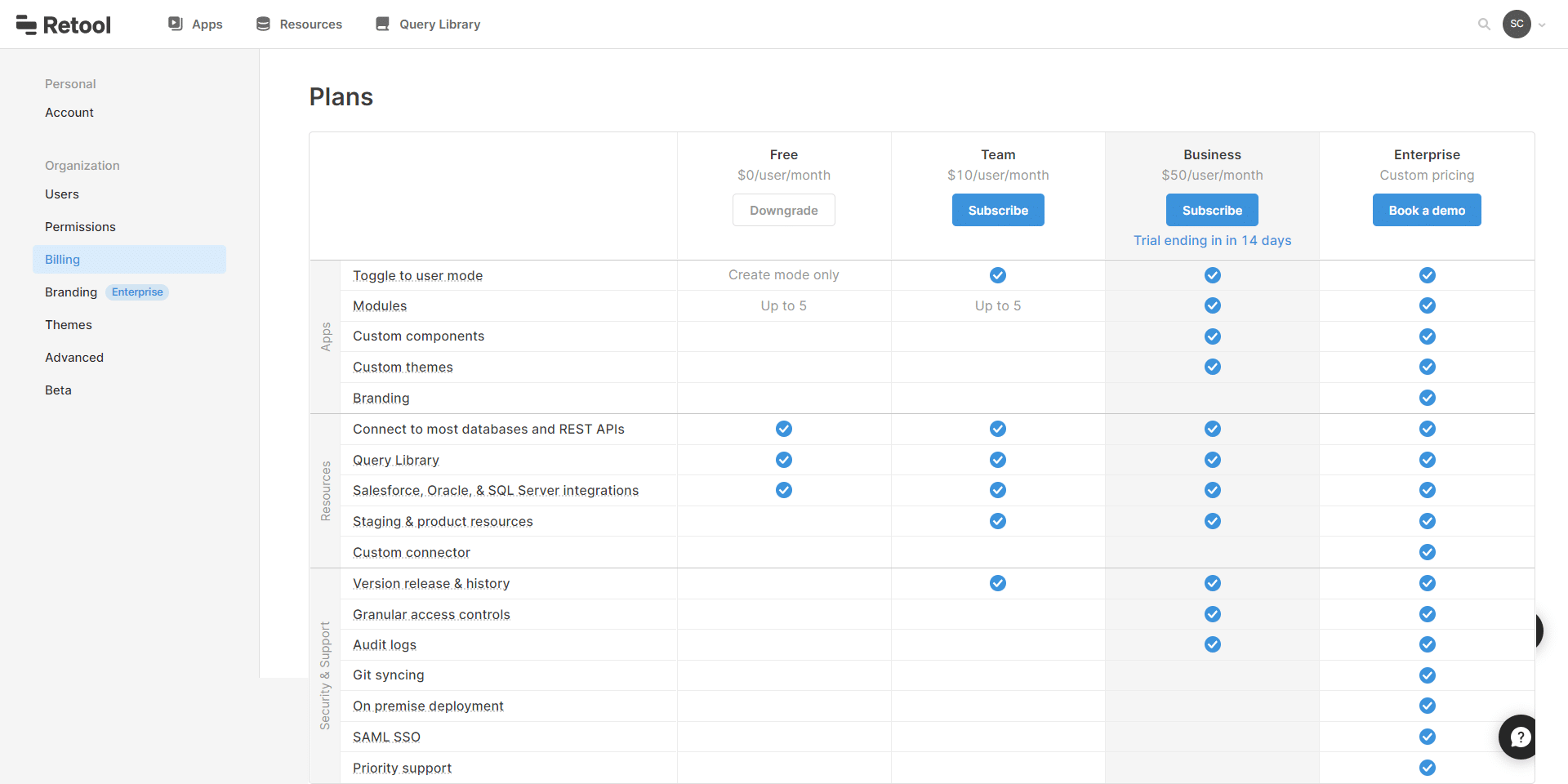Click Enterprise checkmark for Priority support
Image resolution: width=1568 pixels, height=784 pixels.
point(1428,768)
